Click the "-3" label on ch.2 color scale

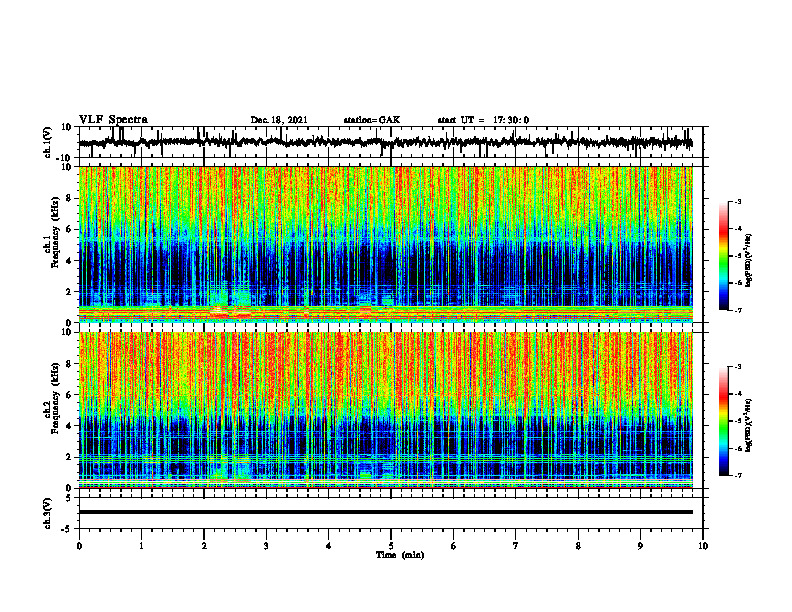738,367
